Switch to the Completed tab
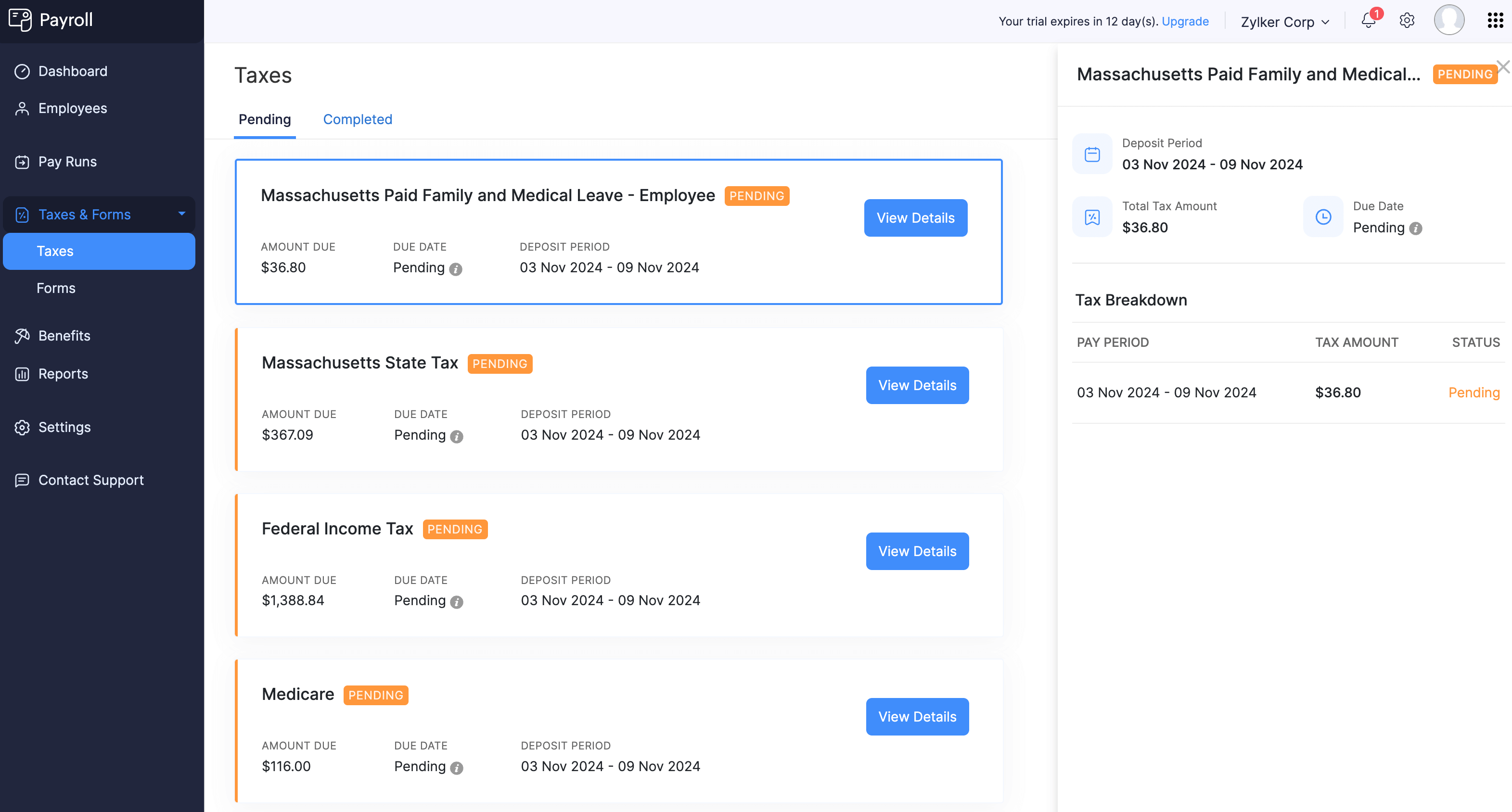Screen dimensions: 1512x812 [x=358, y=119]
